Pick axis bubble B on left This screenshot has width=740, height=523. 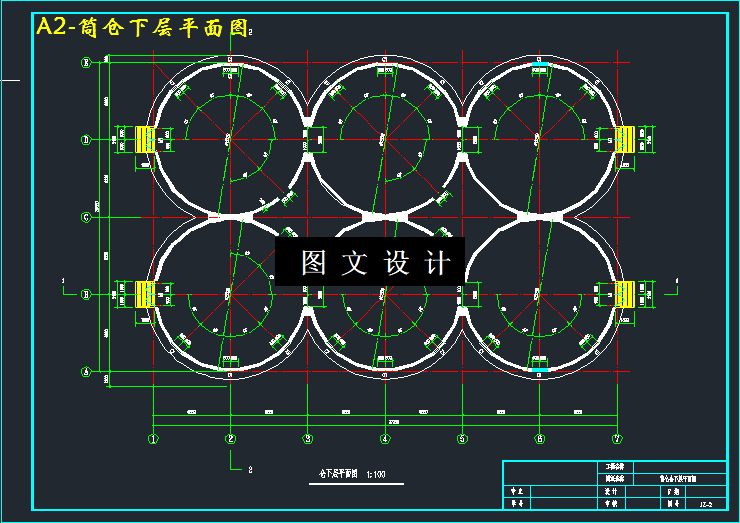[x=86, y=295]
